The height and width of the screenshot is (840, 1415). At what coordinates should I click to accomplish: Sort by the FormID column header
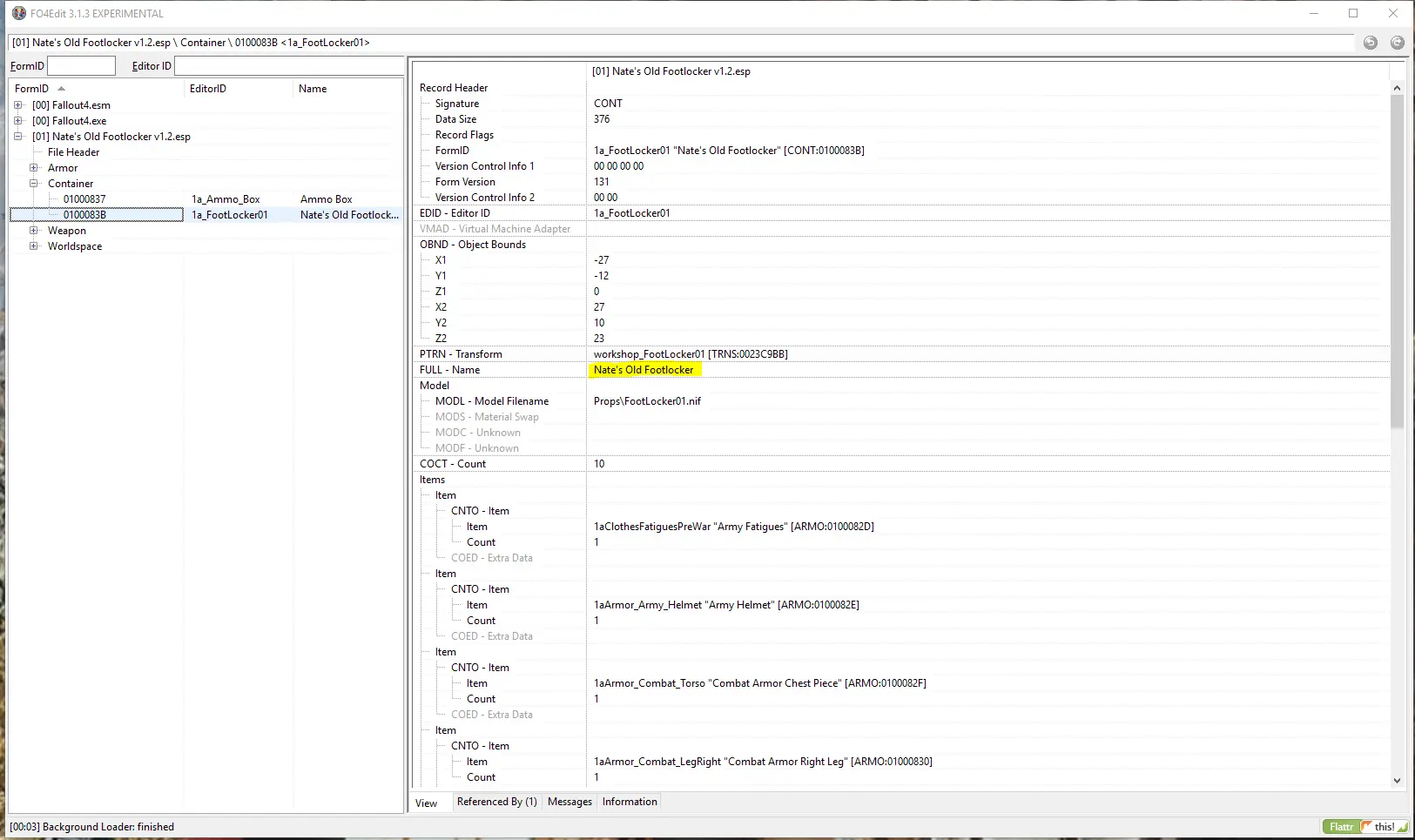click(97, 89)
